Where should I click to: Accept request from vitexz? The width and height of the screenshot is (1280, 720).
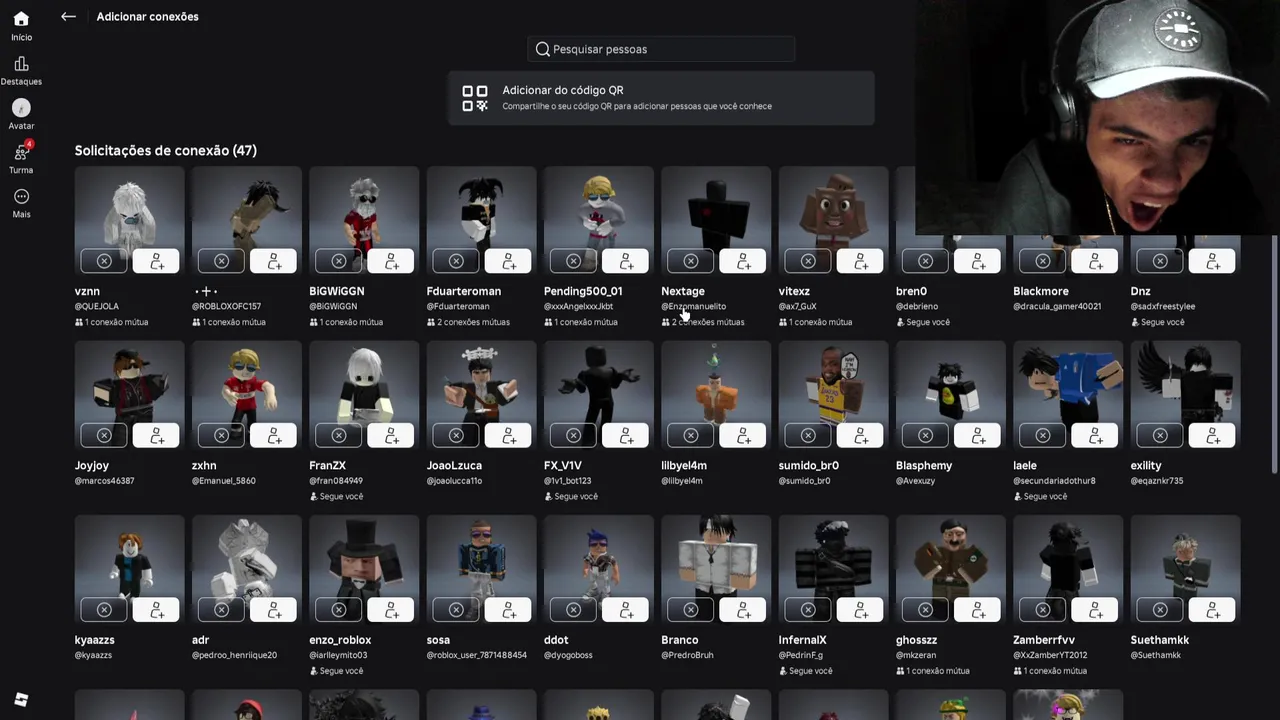861,261
